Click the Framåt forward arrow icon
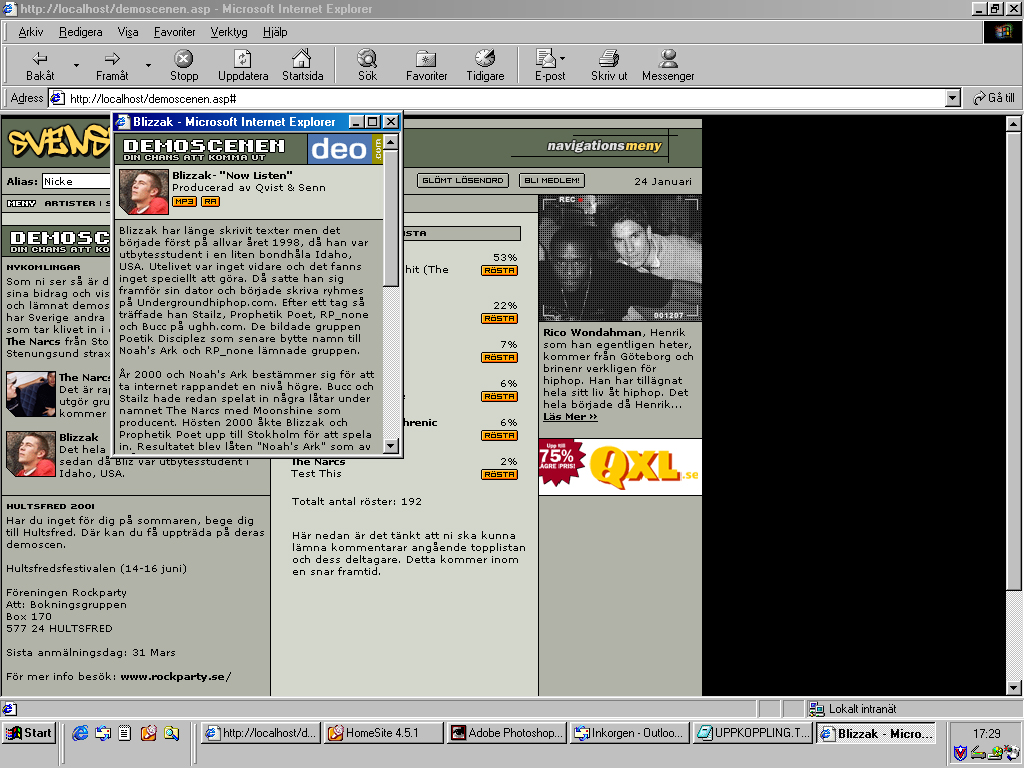The height and width of the screenshot is (768, 1024). 112,59
